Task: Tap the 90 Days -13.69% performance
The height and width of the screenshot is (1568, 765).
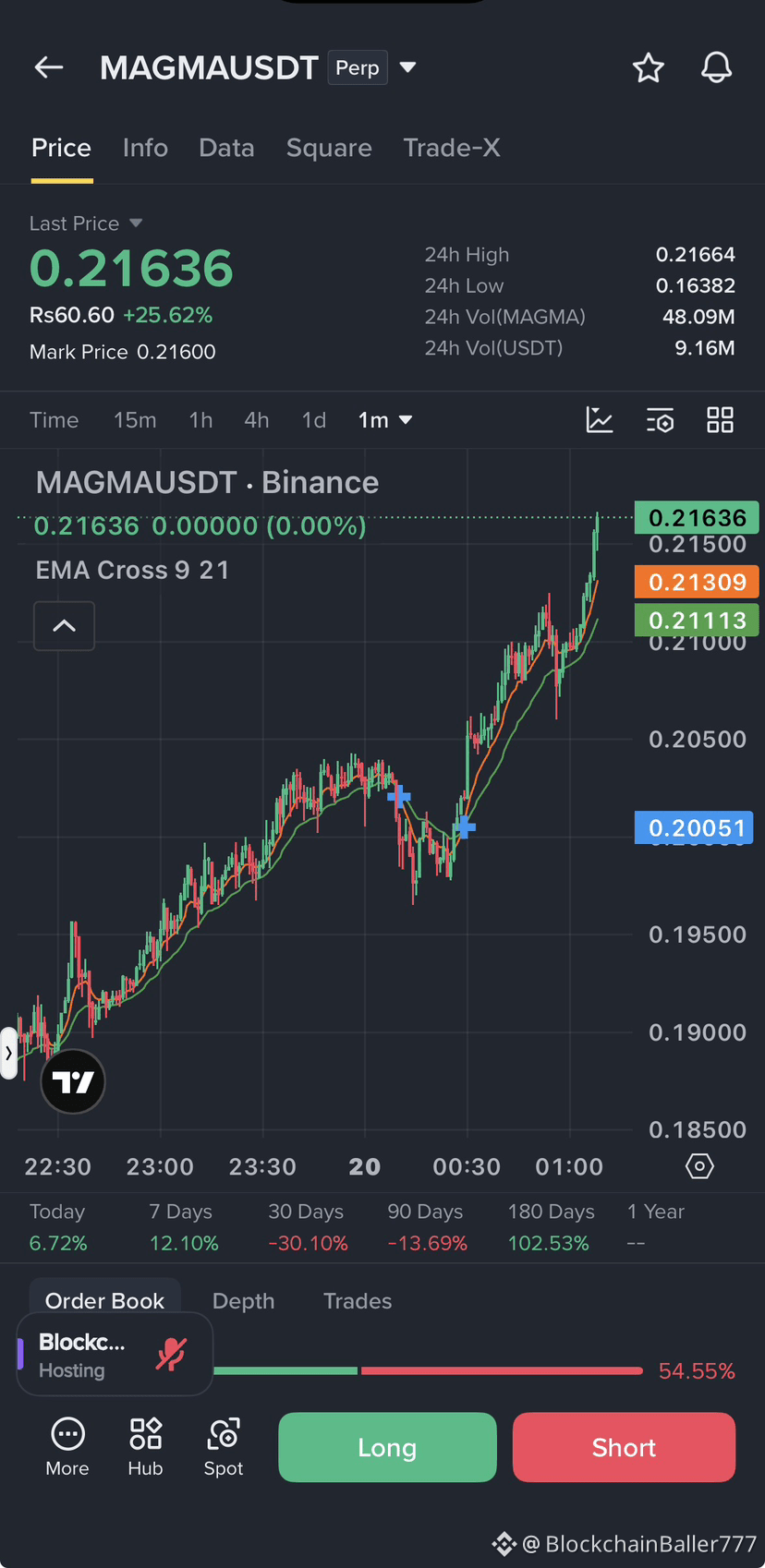Action: tap(426, 1227)
